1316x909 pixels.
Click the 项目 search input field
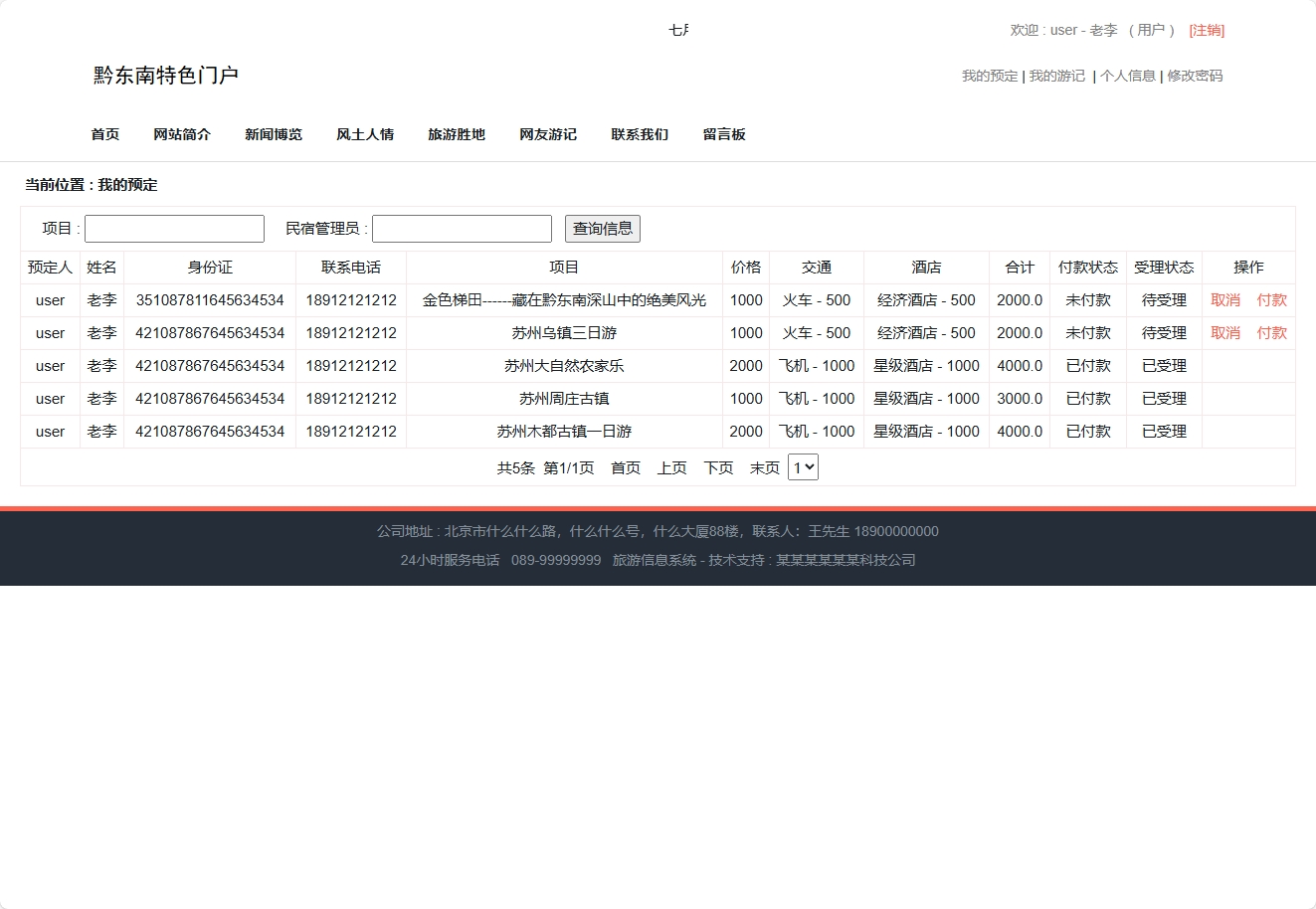point(174,228)
